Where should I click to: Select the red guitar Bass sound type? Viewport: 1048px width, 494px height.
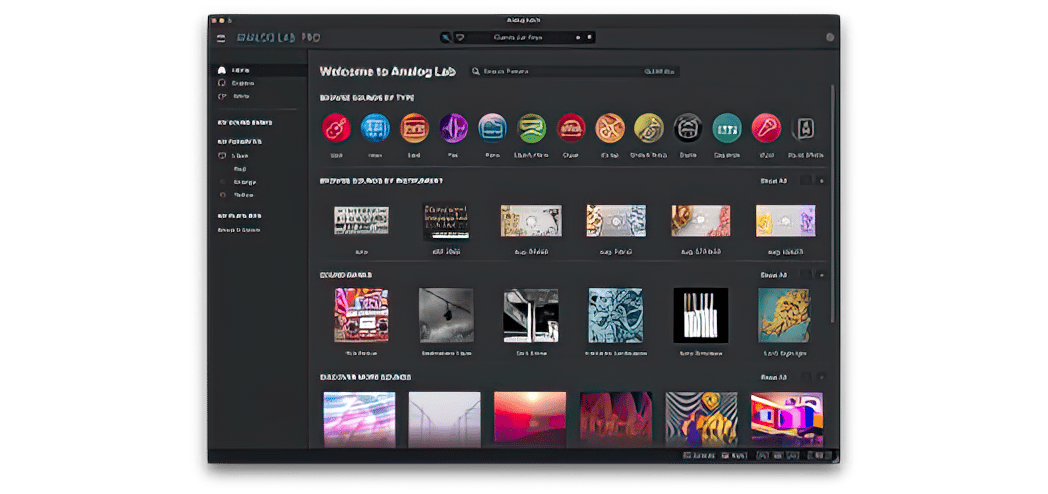tap(337, 128)
